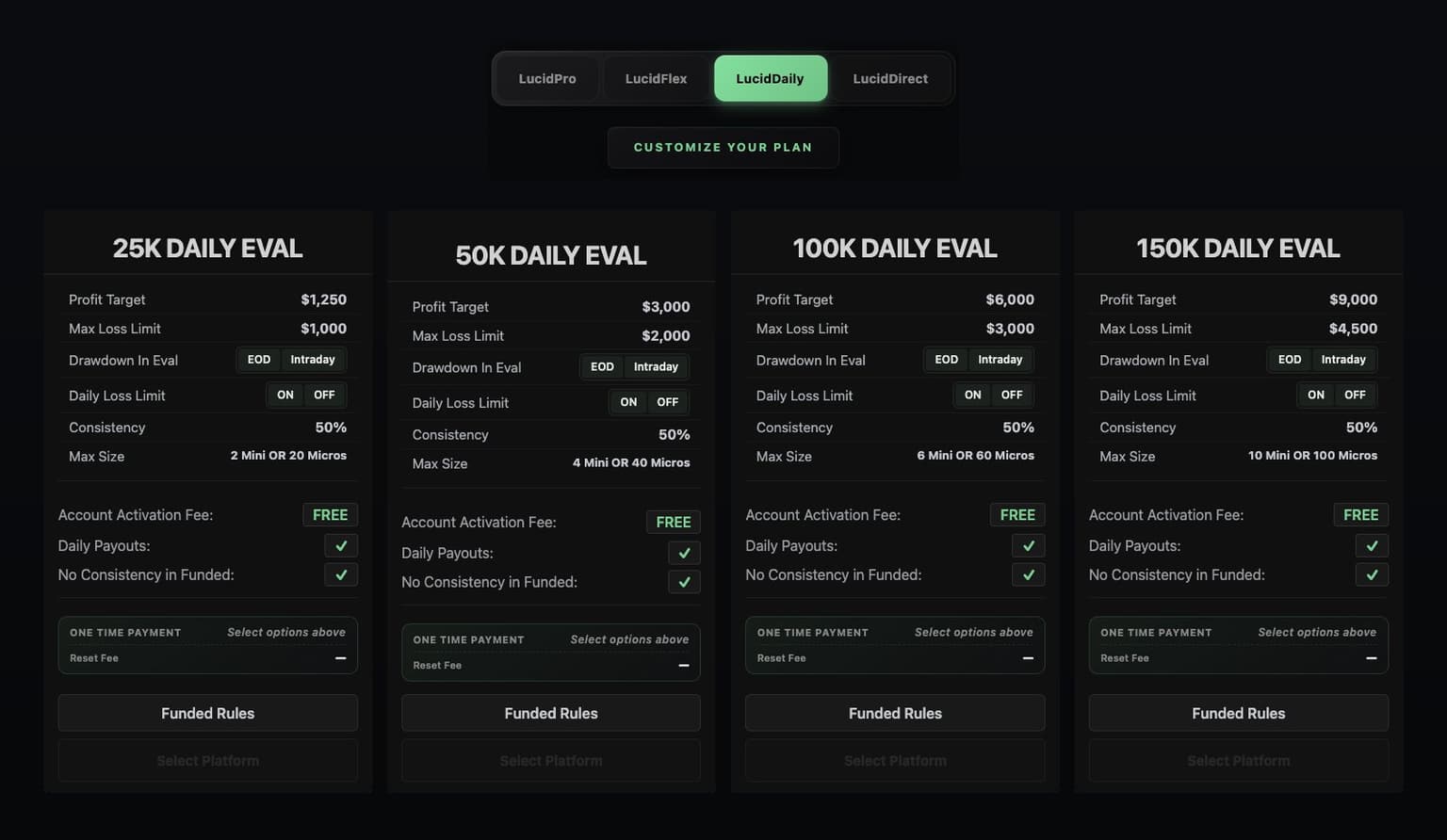
Task: Open Funded Rules for 100K Daily Eval
Action: [x=895, y=713]
